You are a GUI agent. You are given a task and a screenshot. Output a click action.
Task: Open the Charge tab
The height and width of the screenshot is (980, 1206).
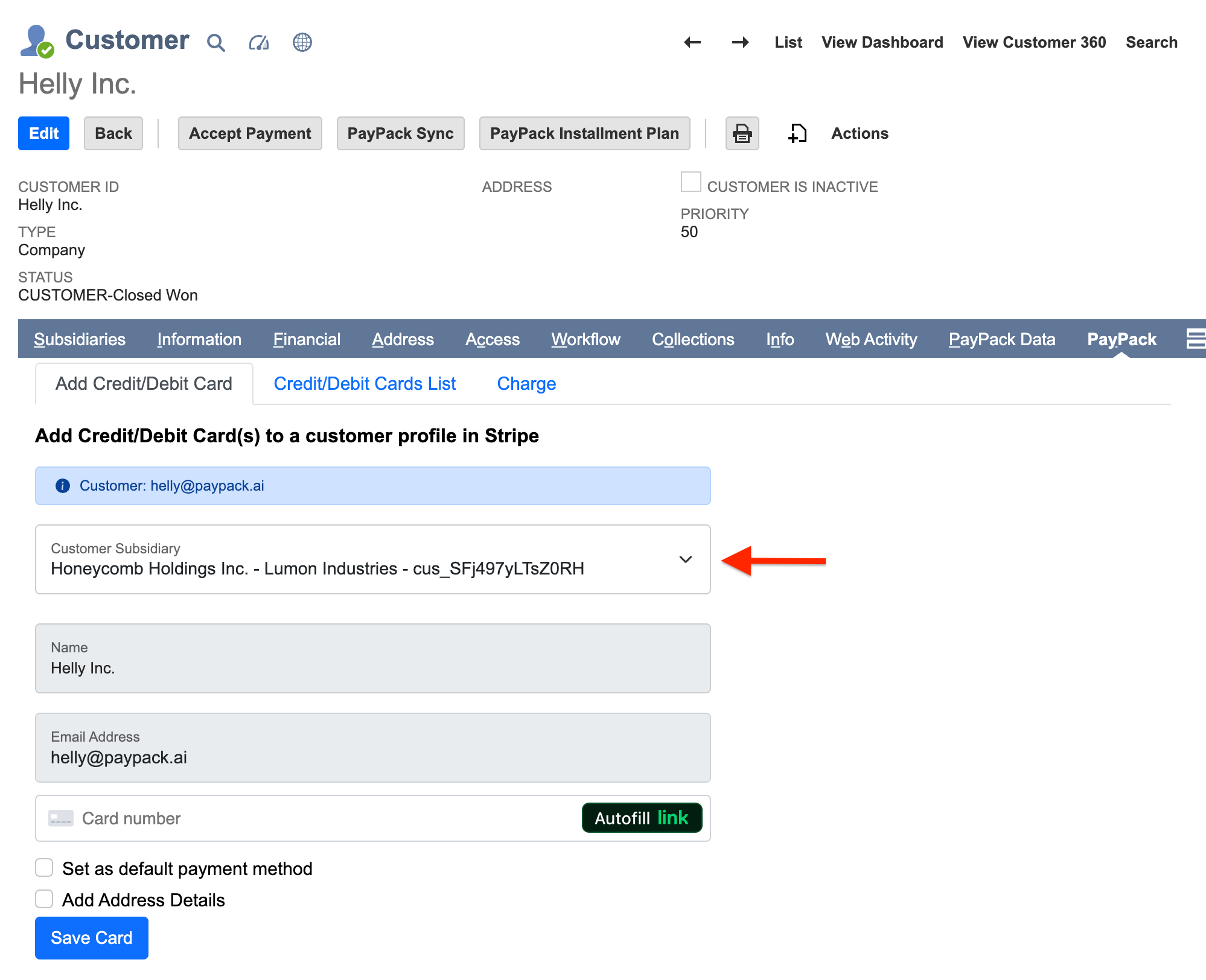click(526, 383)
